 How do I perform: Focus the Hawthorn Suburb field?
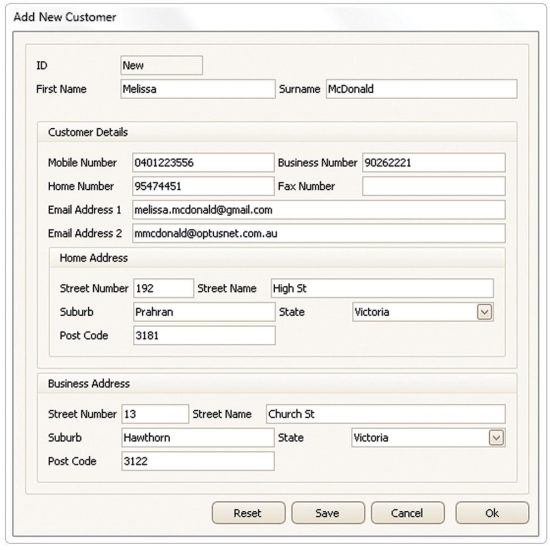click(x=198, y=437)
